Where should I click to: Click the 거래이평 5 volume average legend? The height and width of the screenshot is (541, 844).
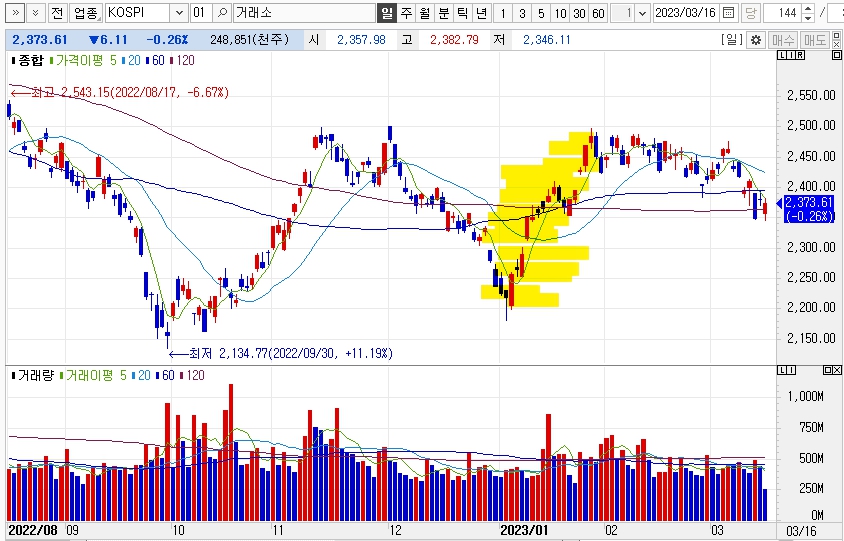pyautogui.click(x=93, y=375)
